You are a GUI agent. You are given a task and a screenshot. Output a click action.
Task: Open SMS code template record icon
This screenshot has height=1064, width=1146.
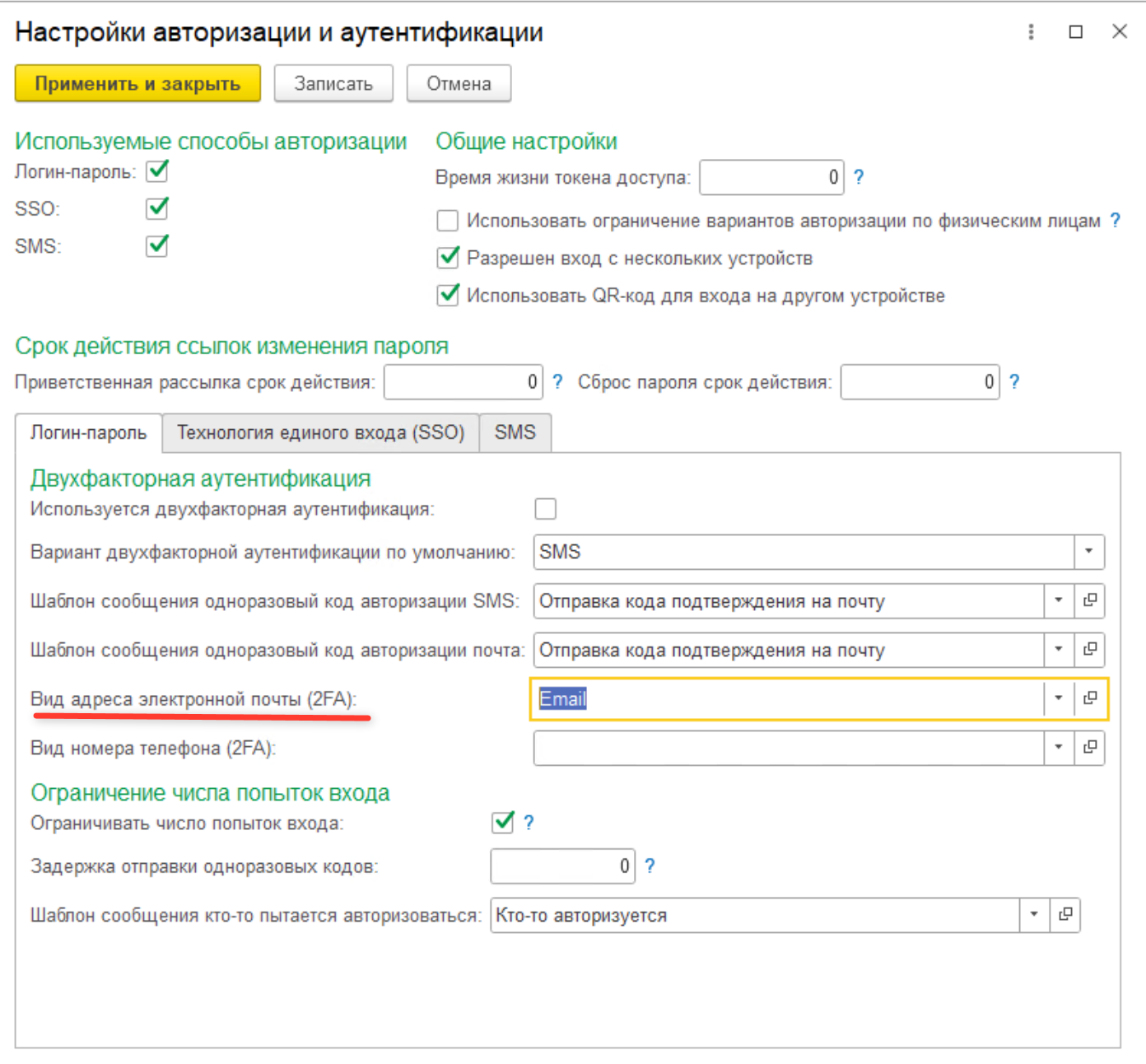click(1090, 600)
